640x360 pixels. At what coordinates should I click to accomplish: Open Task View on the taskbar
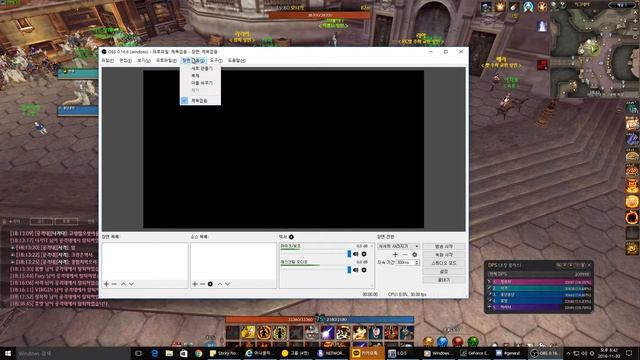click(x=138, y=353)
